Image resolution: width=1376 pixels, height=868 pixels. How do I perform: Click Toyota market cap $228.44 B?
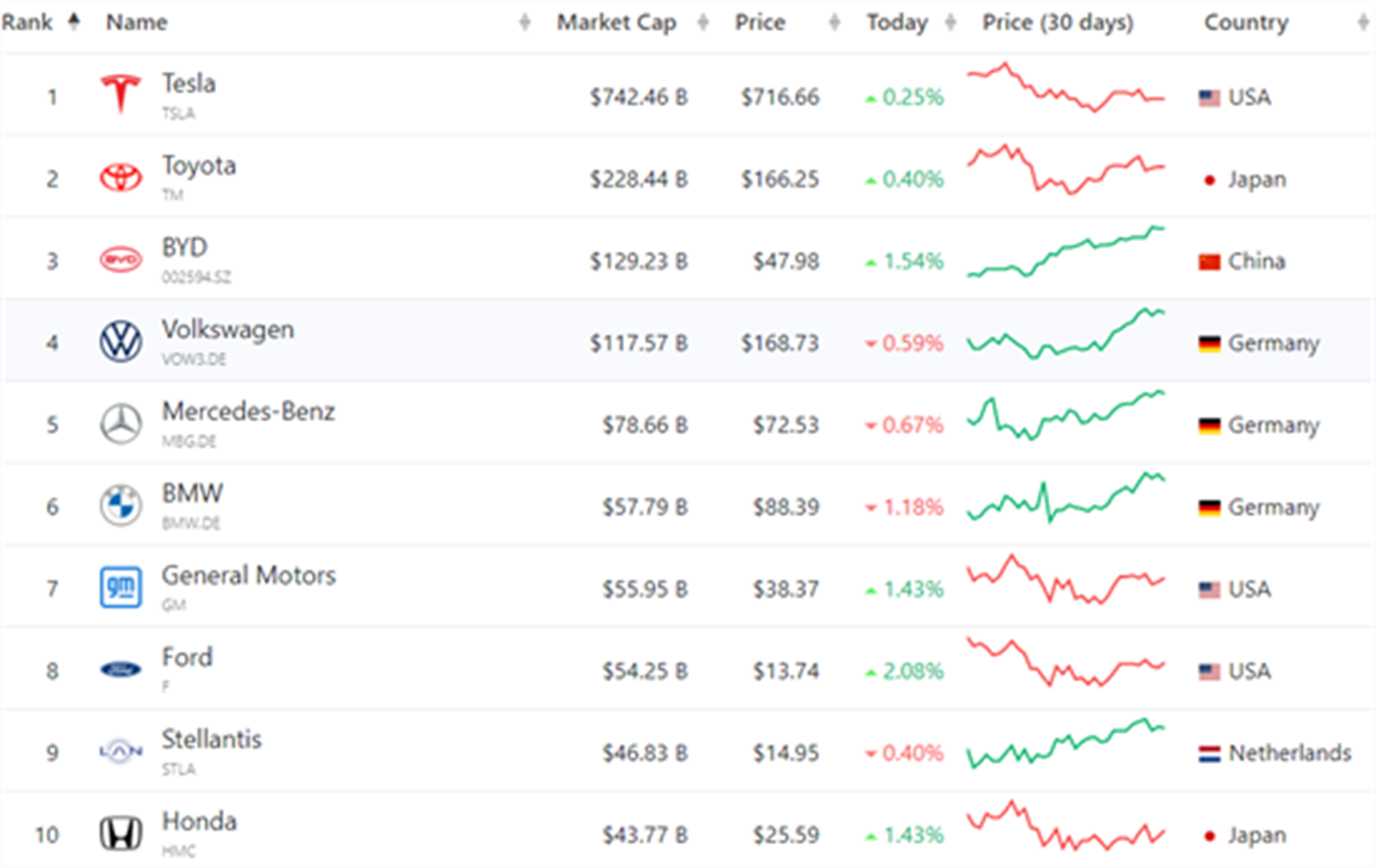pos(639,179)
